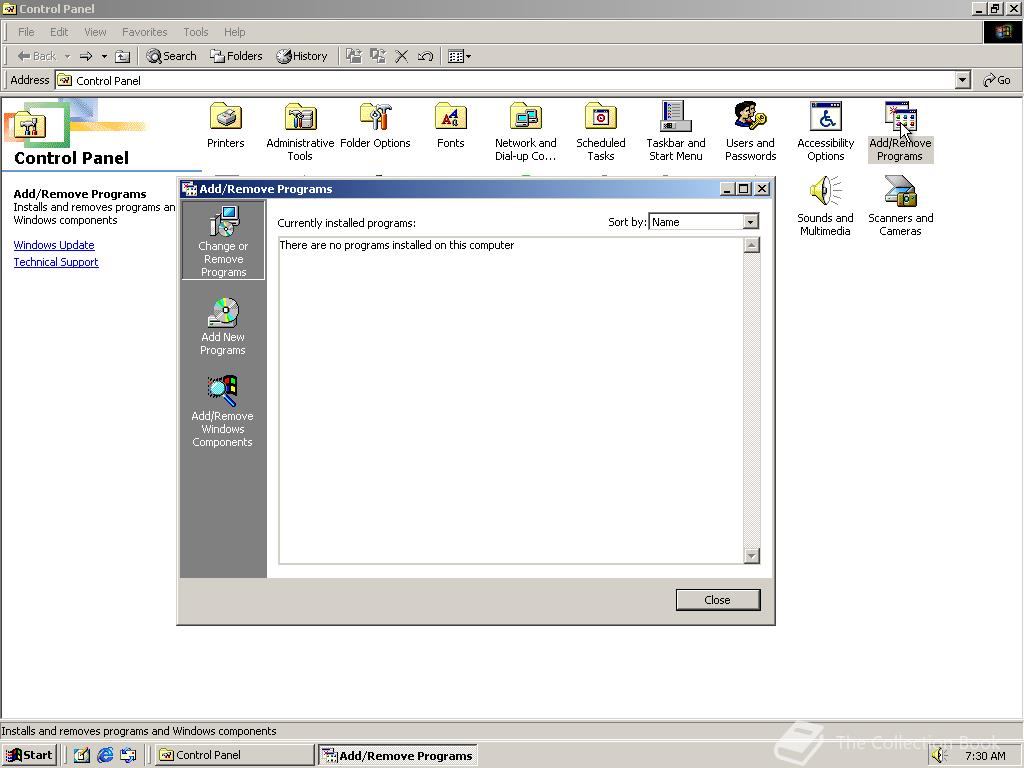The image size is (1024, 768).
Task: Maximize the Add/Remove Programs dialog
Action: 743,189
